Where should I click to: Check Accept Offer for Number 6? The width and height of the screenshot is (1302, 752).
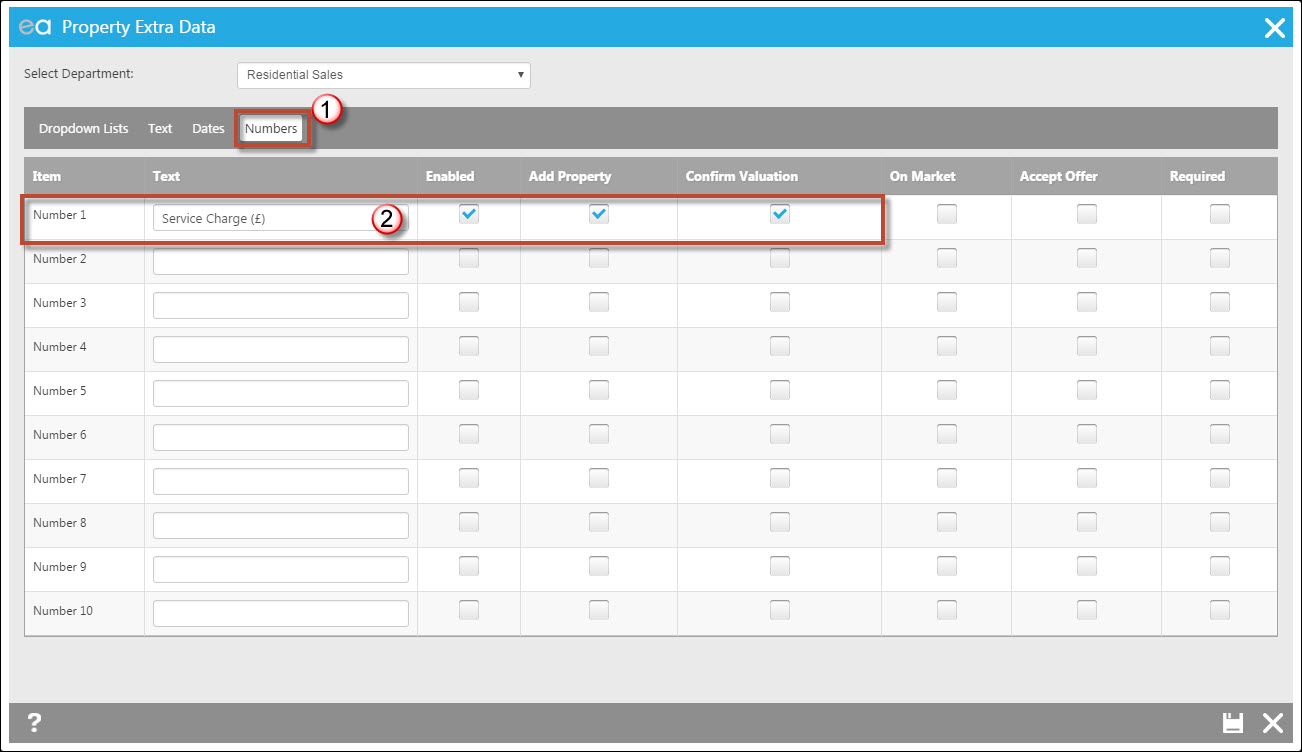tap(1087, 434)
